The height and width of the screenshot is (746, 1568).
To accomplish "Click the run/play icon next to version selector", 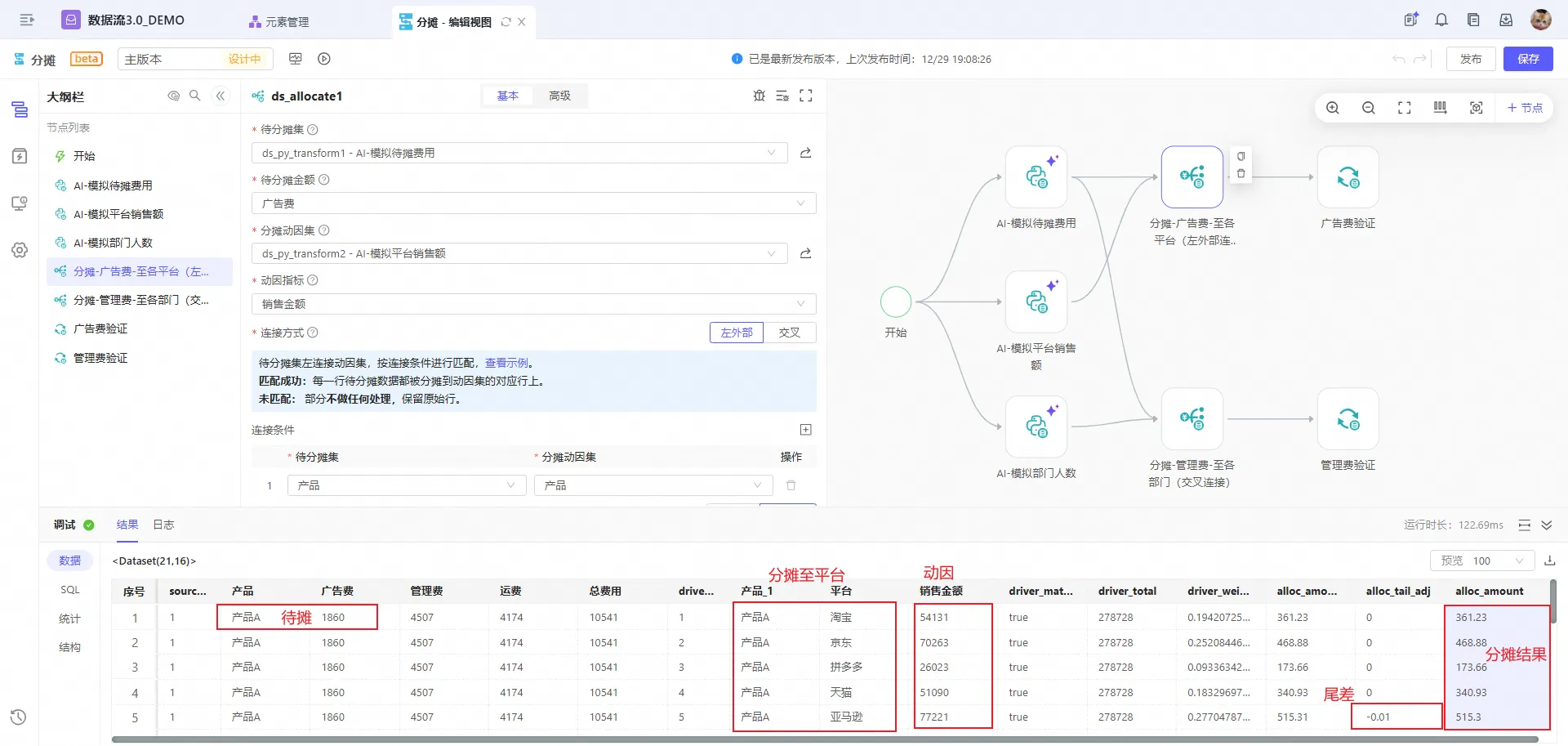I will [324, 59].
